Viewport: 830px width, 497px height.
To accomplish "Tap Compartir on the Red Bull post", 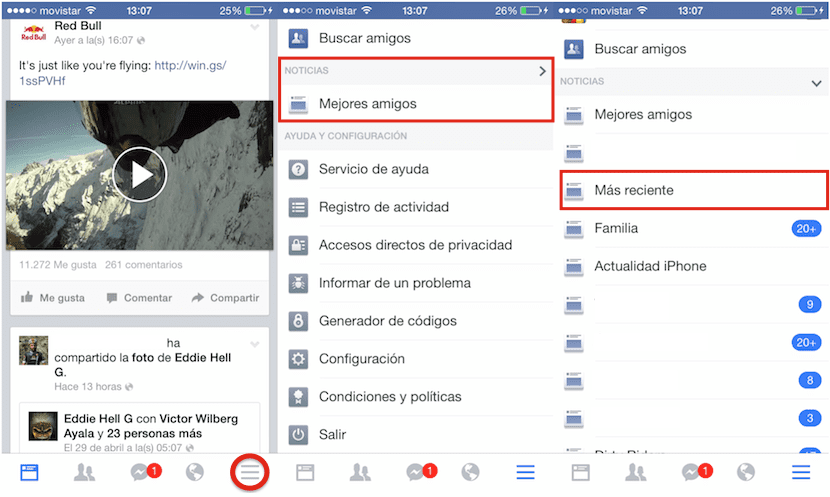I will tap(225, 298).
